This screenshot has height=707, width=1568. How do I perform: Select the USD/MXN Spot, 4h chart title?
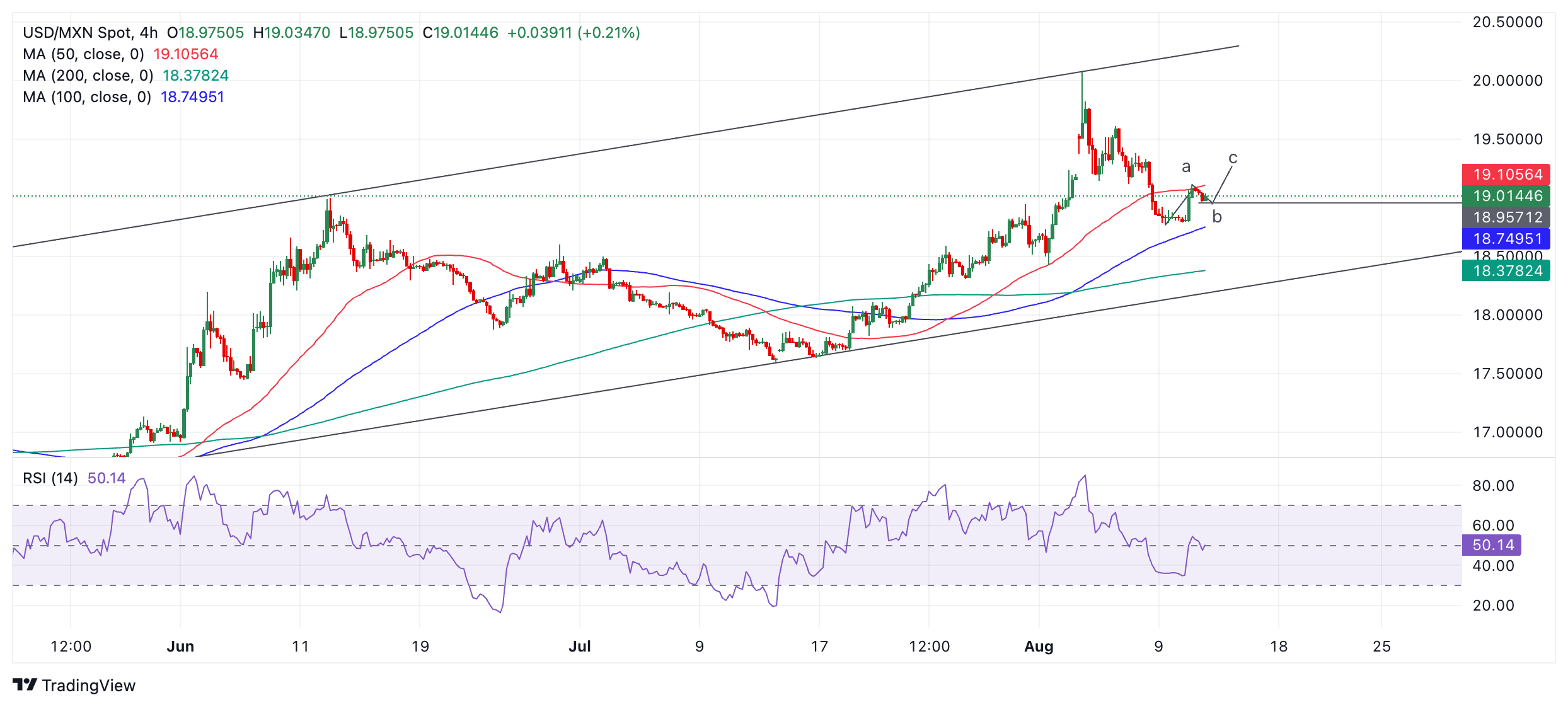90,33
